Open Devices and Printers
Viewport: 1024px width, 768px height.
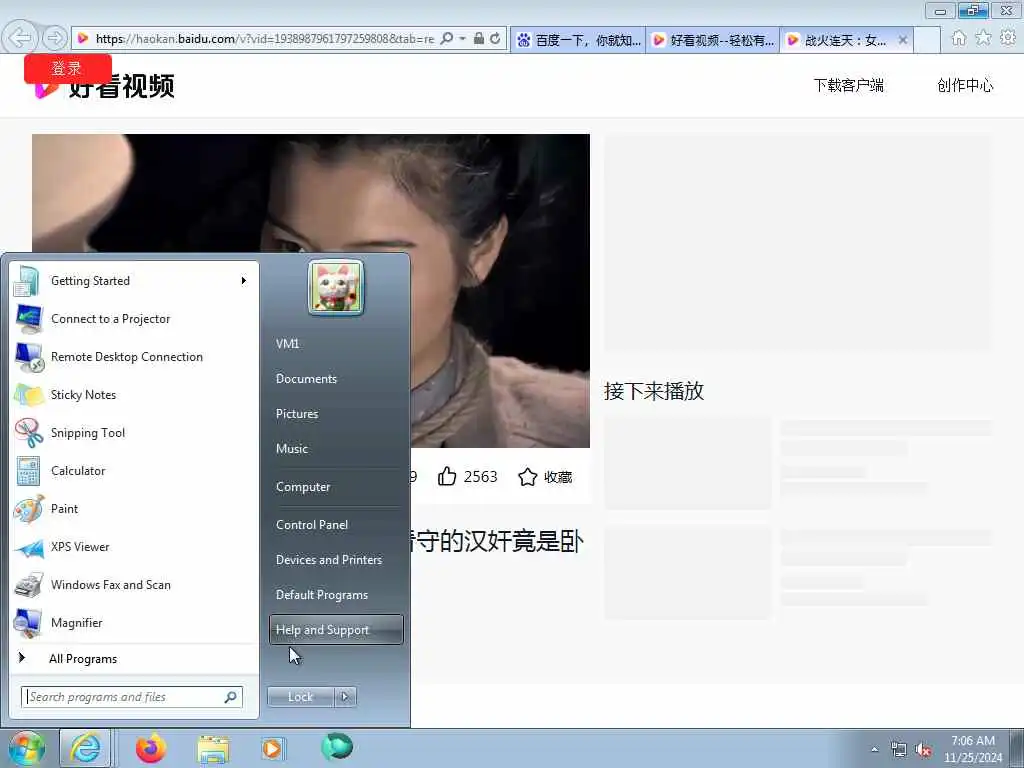pos(336,560)
